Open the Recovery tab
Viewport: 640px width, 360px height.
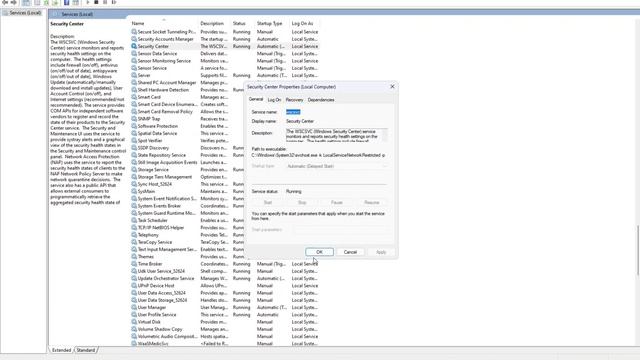[294, 100]
